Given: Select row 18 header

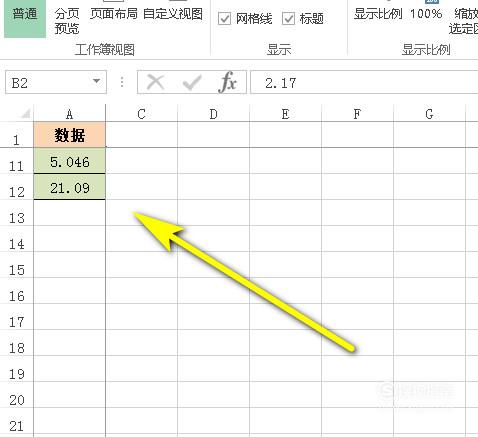Looking at the screenshot, I should click(x=16, y=343).
